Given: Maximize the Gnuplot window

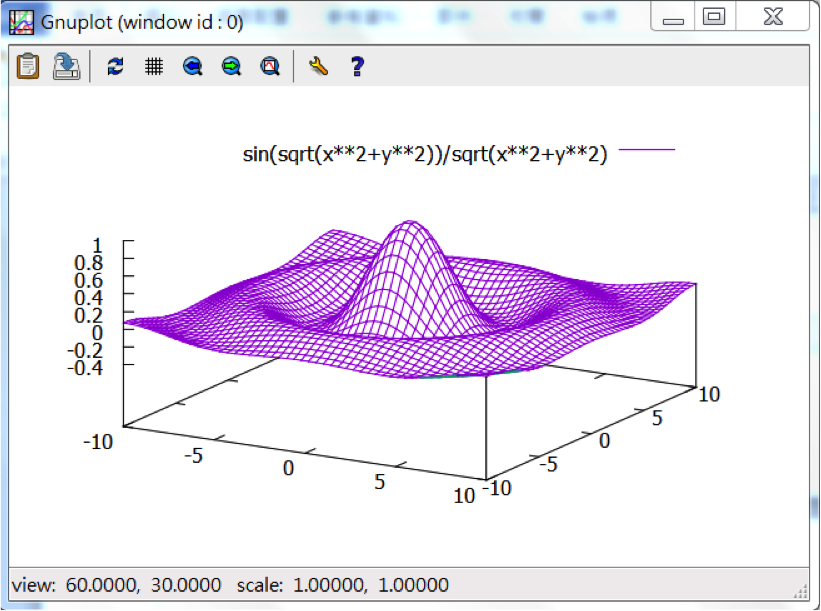Looking at the screenshot, I should point(714,17).
